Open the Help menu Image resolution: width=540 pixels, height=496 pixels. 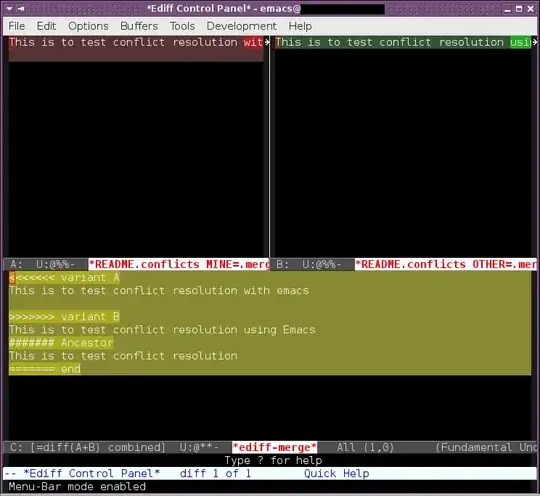pos(300,26)
